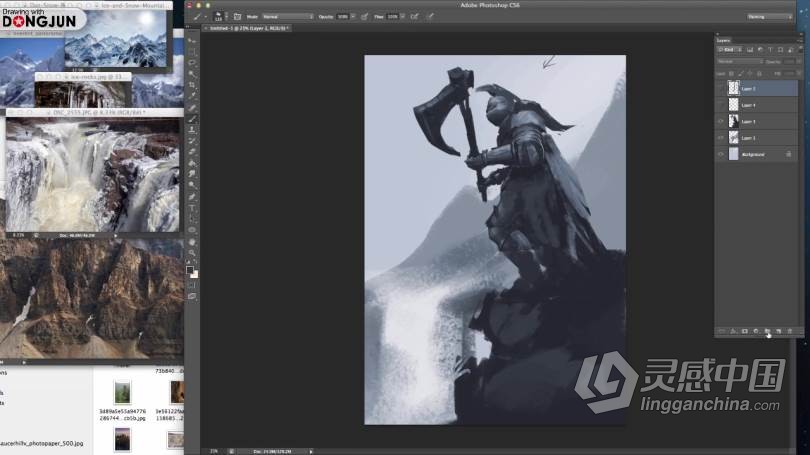Filter layers for pixel layers
This screenshot has width=810, height=455.
coord(750,50)
